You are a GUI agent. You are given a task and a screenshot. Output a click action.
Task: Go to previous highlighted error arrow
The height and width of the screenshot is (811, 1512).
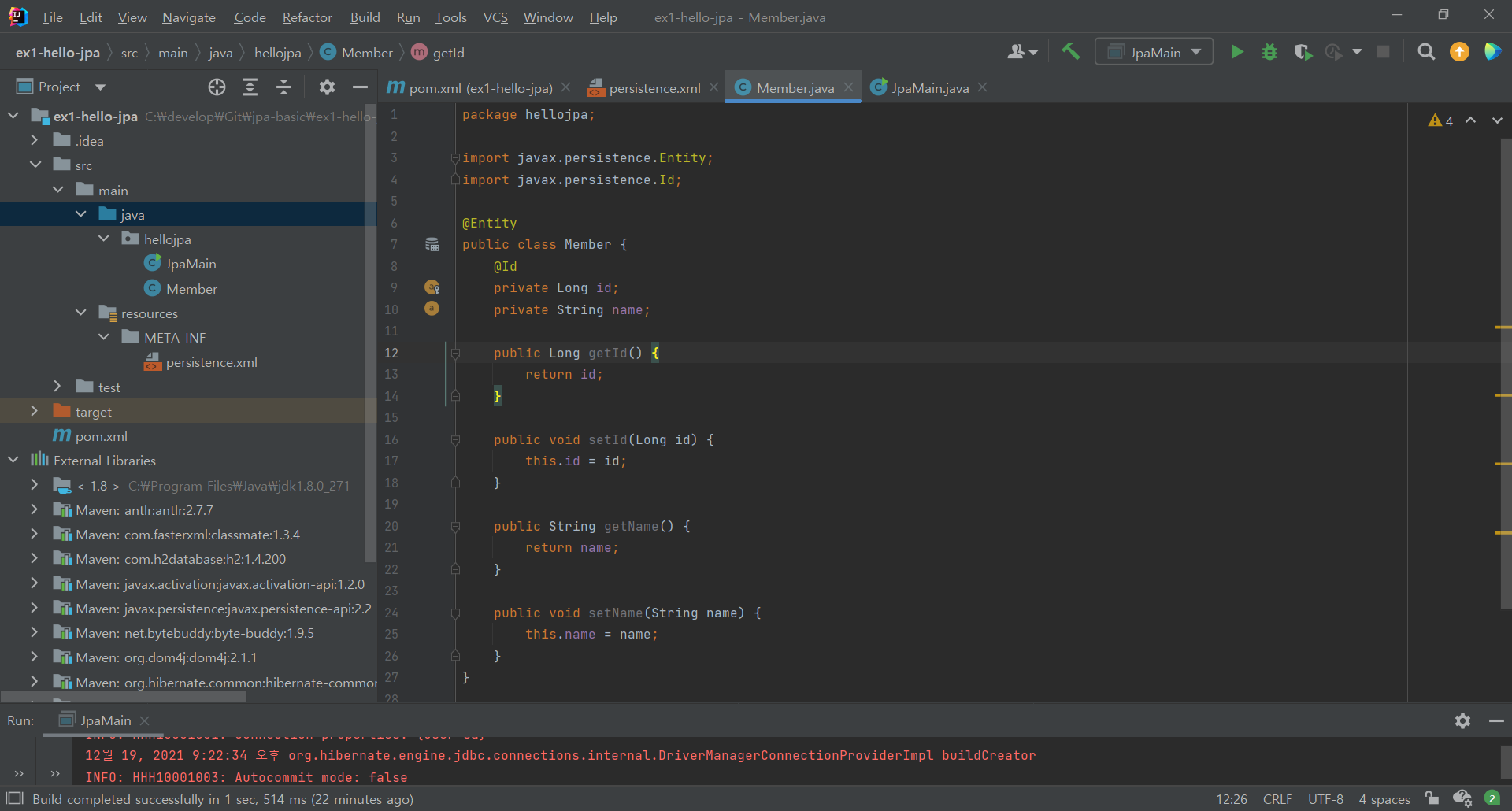[1470, 120]
